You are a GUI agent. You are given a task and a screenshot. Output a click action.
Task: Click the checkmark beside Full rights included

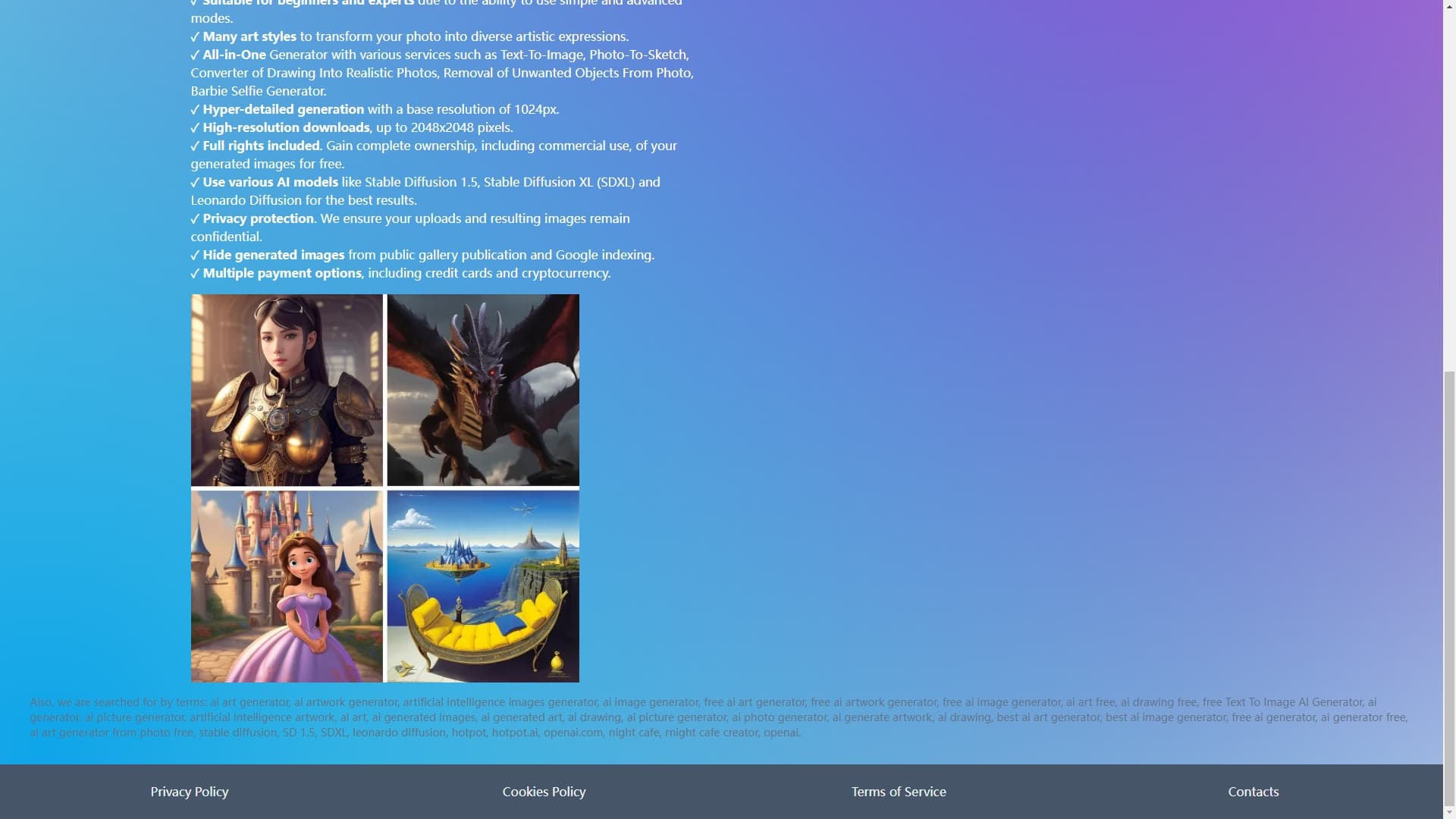tap(195, 146)
